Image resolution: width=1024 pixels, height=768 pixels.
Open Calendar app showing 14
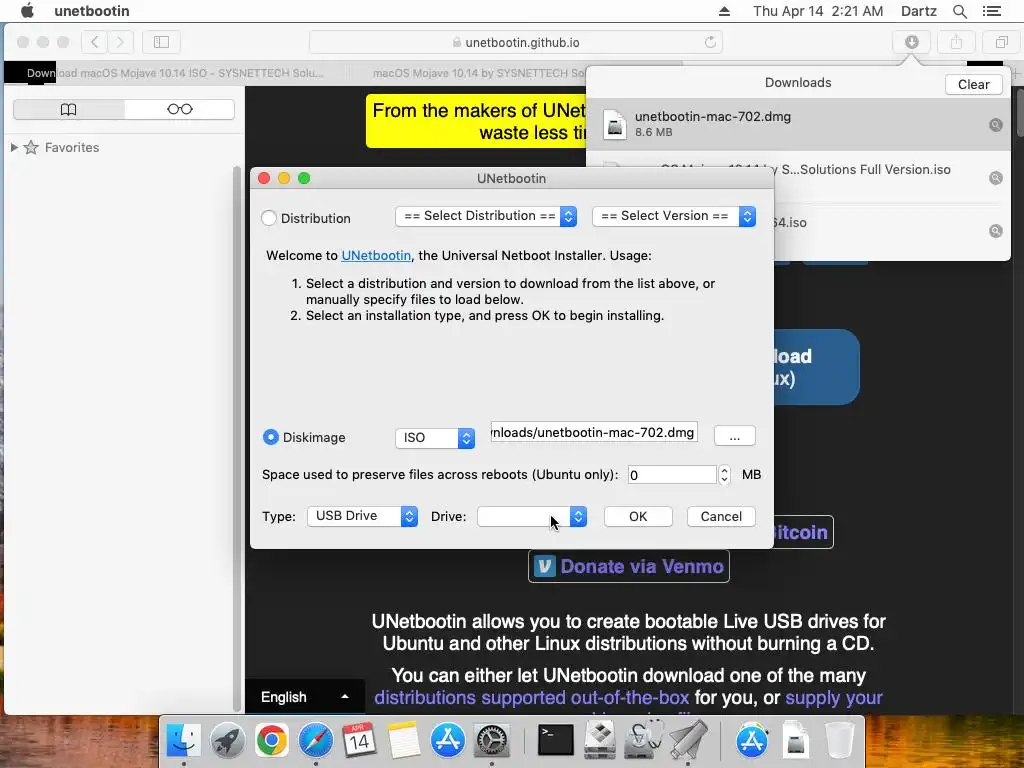[359, 741]
